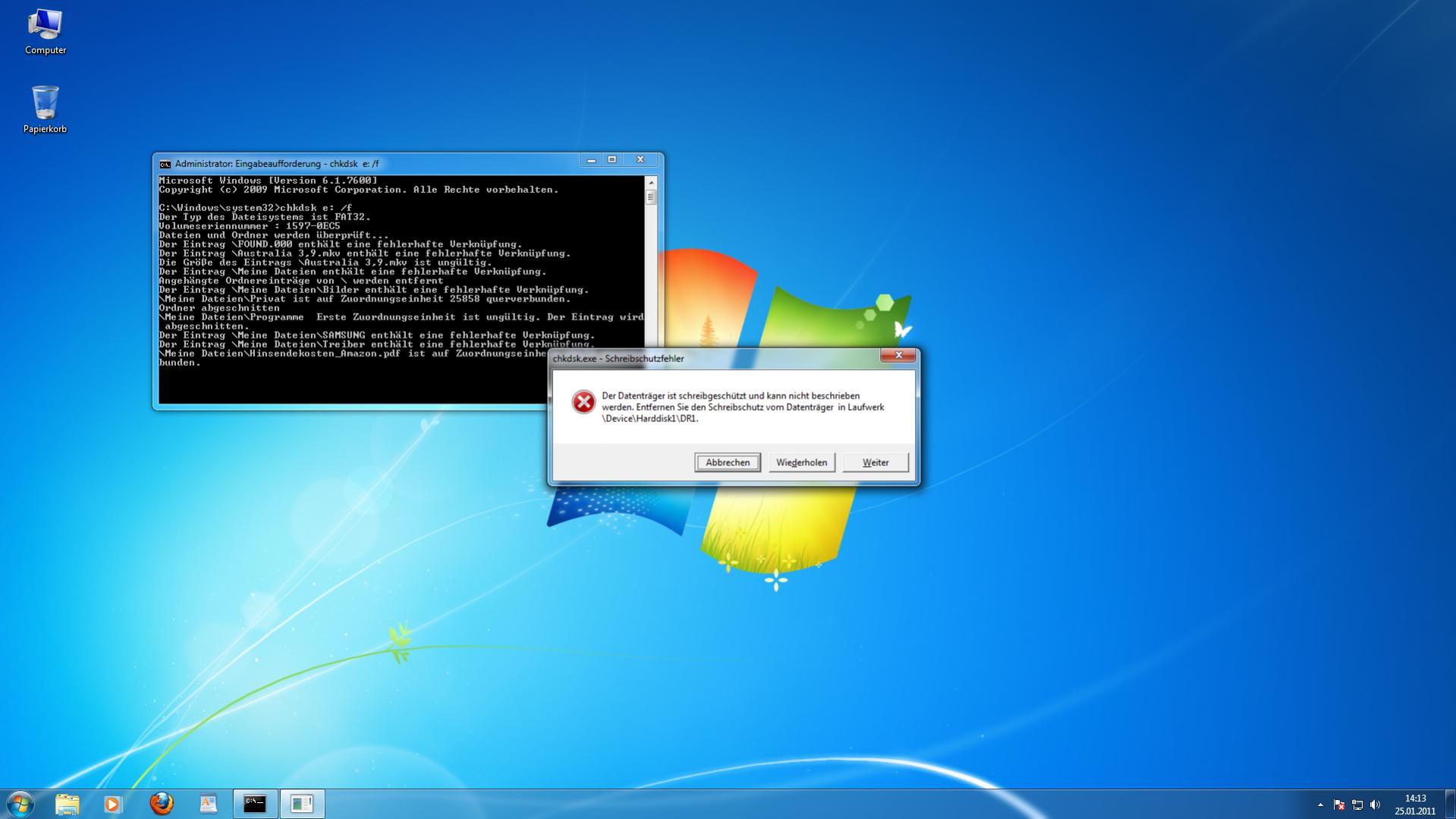Click the Abbrechen button
This screenshot has height=819, width=1456.
[x=728, y=462]
